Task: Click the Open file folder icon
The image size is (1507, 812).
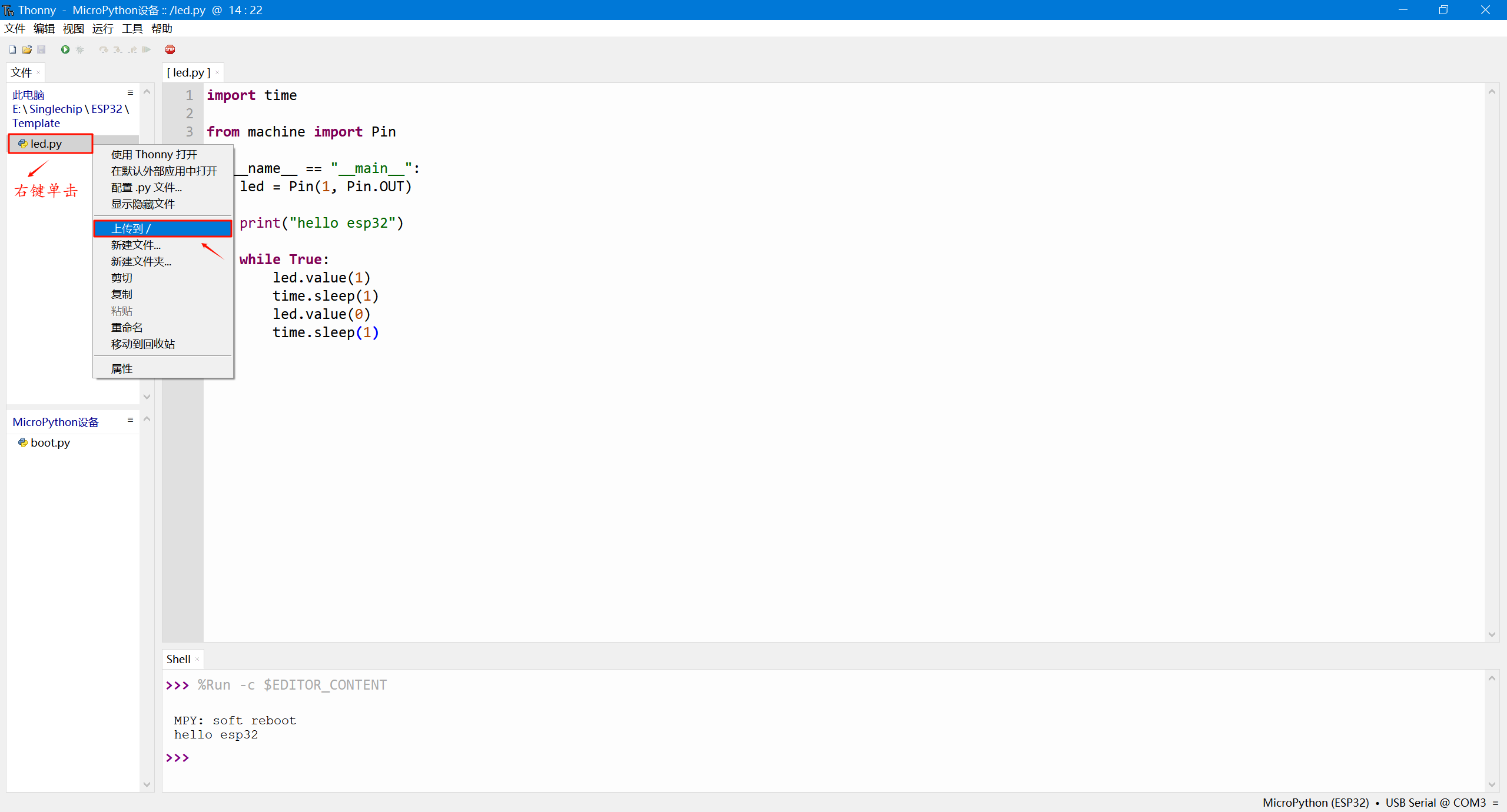Action: pos(27,49)
